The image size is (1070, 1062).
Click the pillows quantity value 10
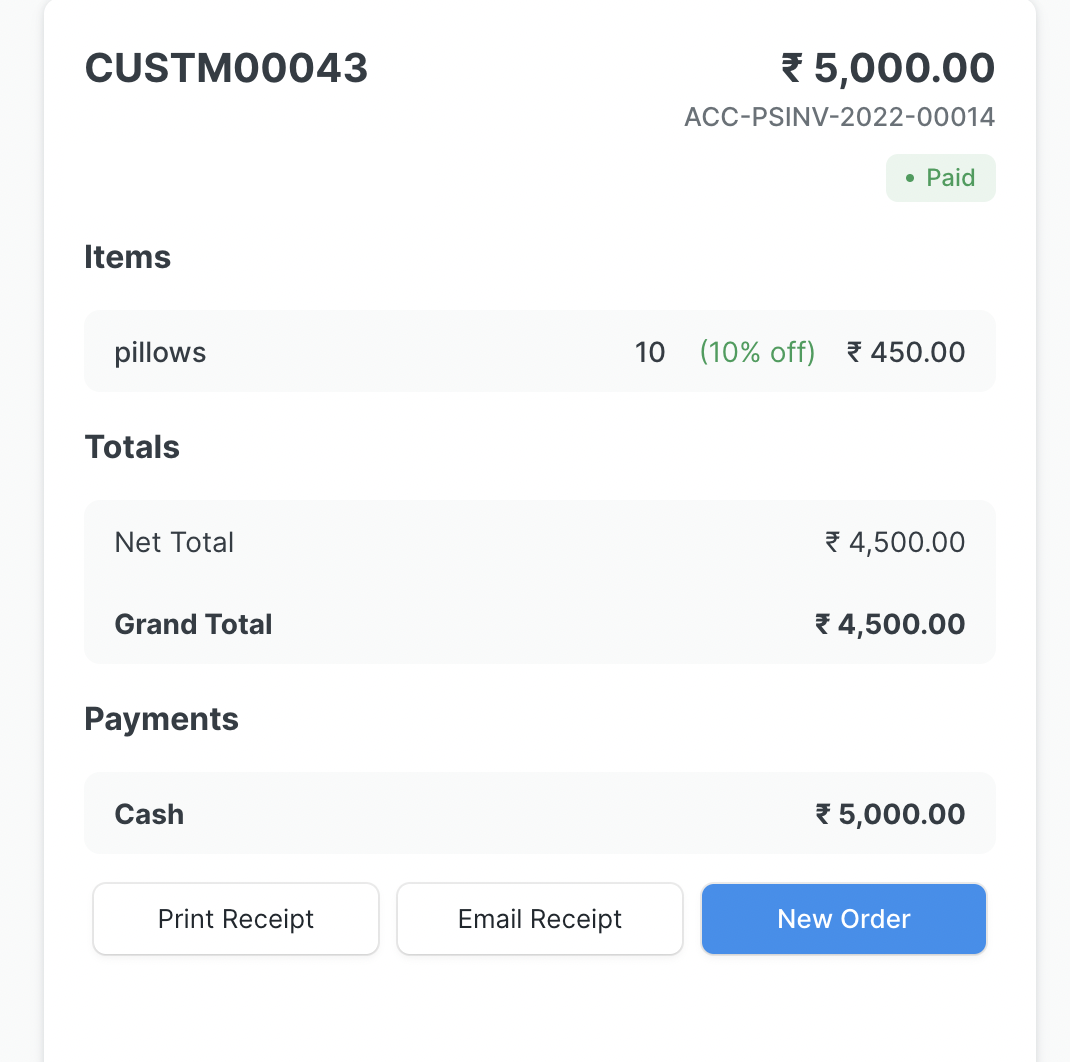coord(650,352)
